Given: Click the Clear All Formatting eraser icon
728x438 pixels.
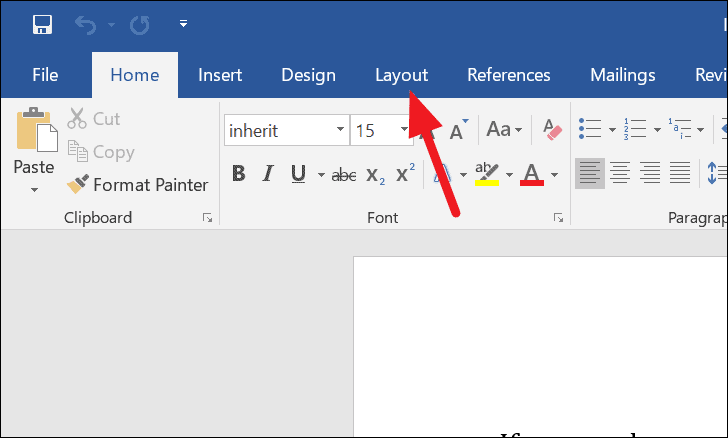Looking at the screenshot, I should (552, 130).
